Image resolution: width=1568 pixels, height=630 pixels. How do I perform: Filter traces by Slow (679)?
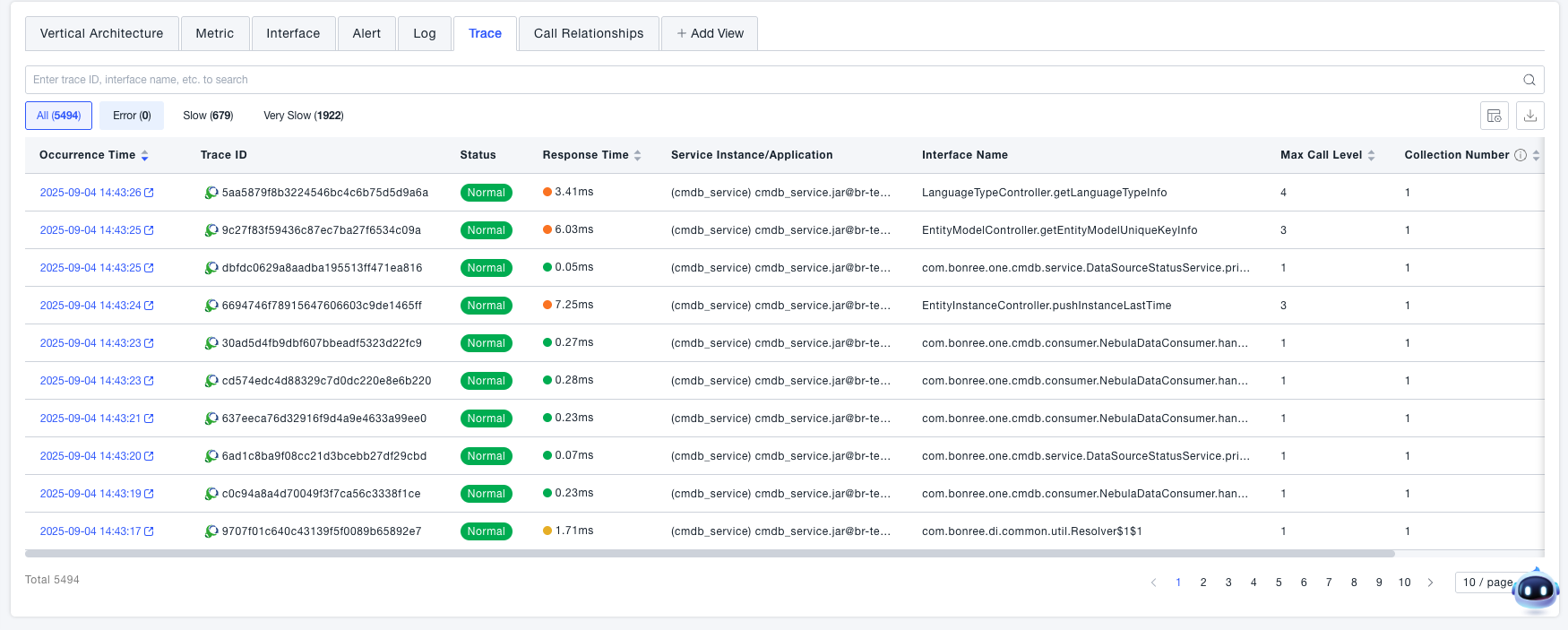pos(208,116)
